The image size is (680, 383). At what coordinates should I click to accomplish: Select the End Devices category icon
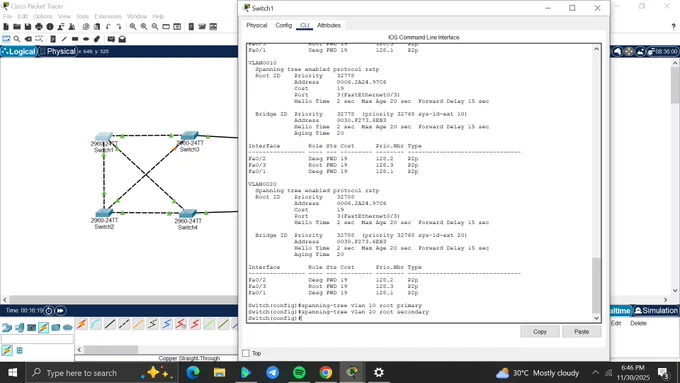coord(19,327)
